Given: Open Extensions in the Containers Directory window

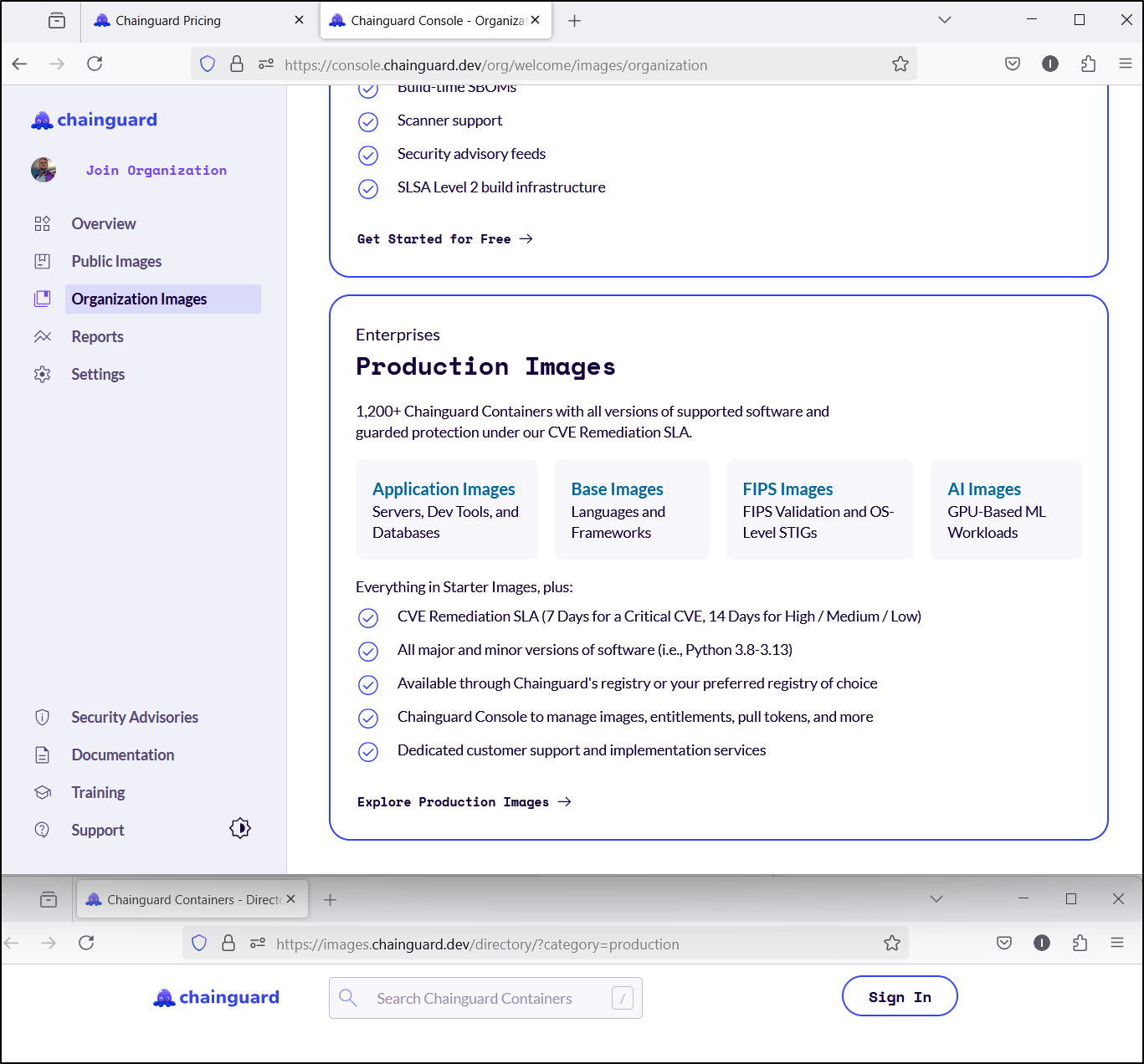Looking at the screenshot, I should (x=1080, y=943).
